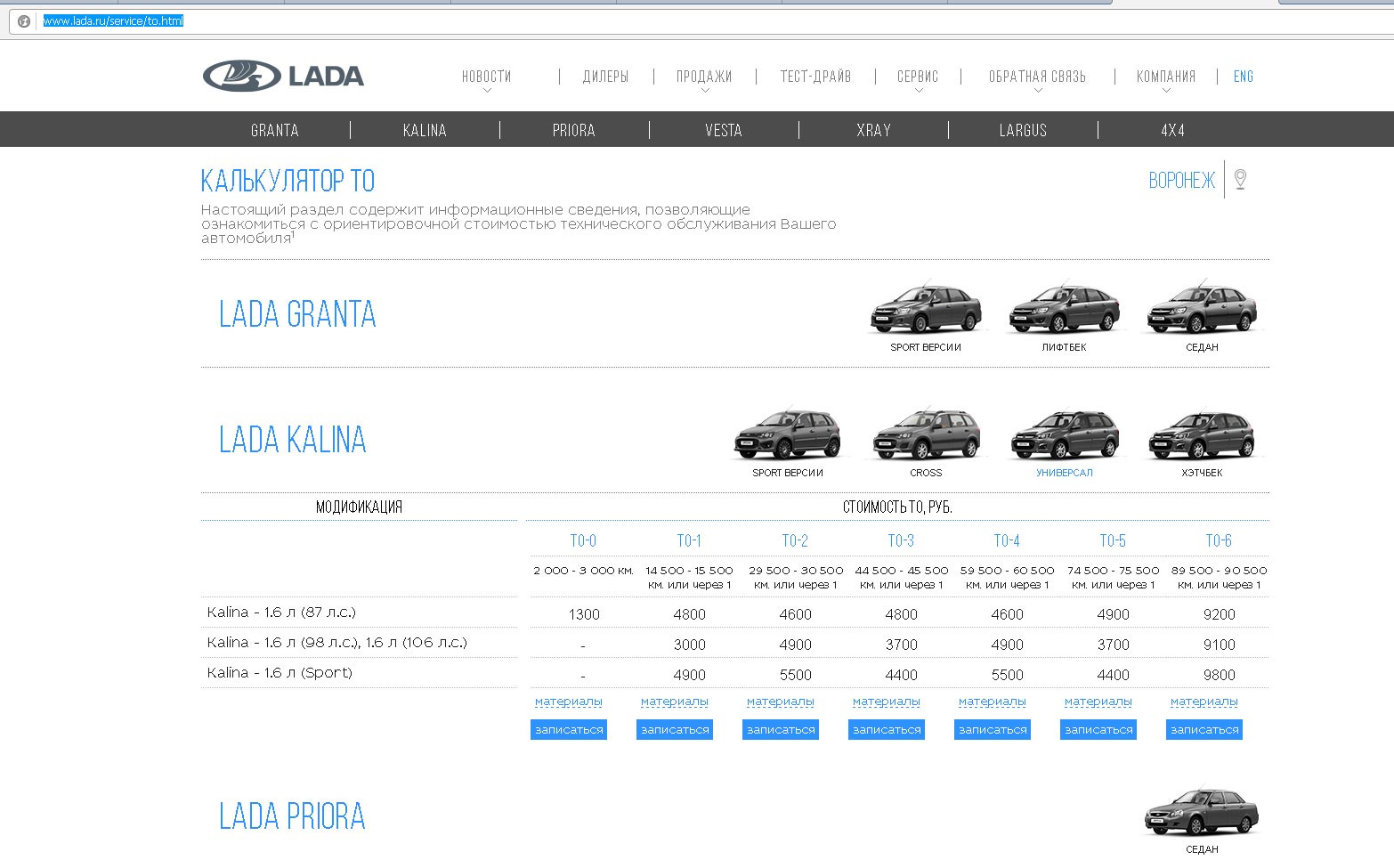Image resolution: width=1394 pixels, height=868 pixels.
Task: Change city by clicking Воронеж
Action: 1182,181
